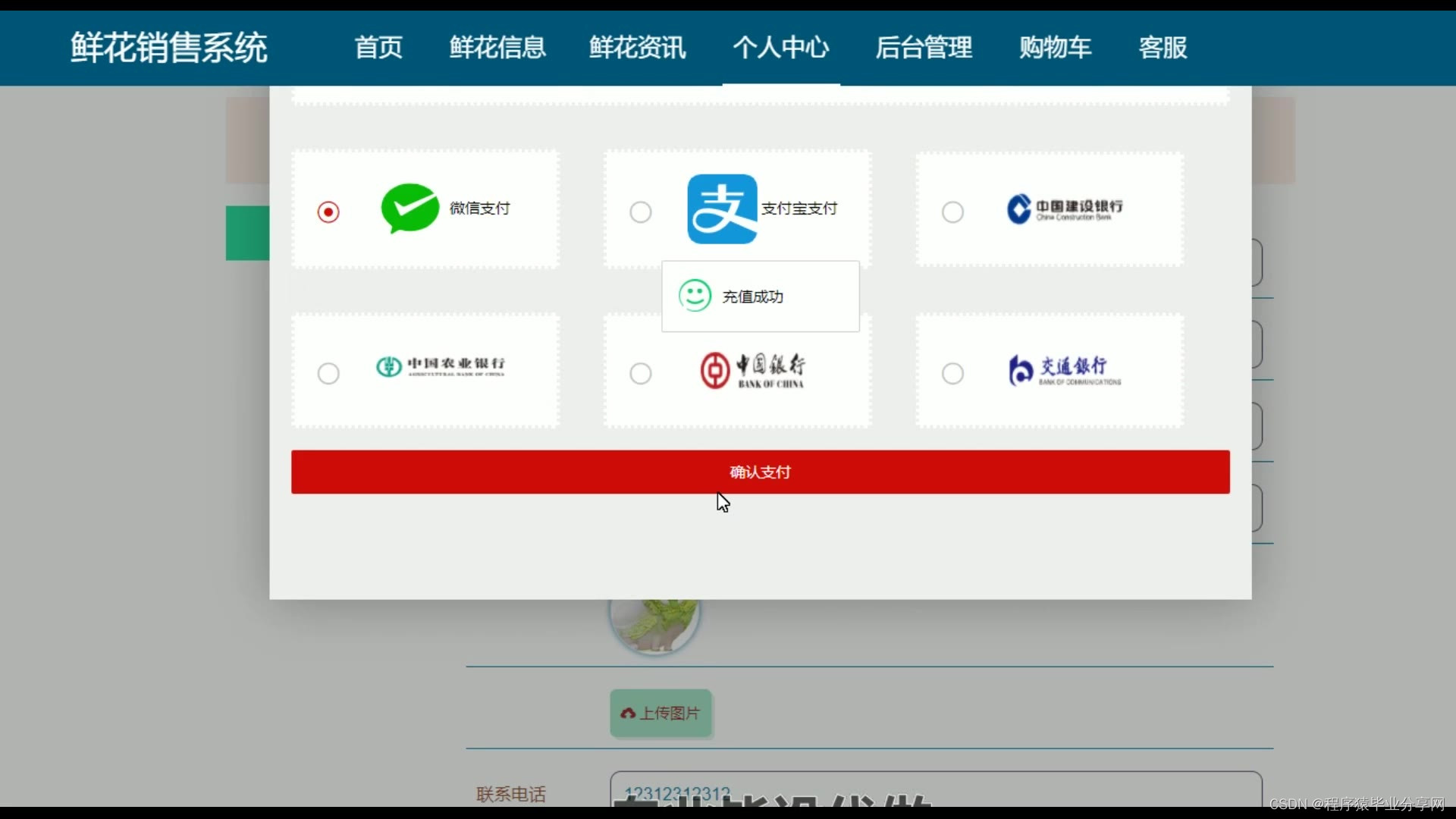The image size is (1456, 819).
Task: Click the China Construction Bank logo
Action: point(1065,209)
